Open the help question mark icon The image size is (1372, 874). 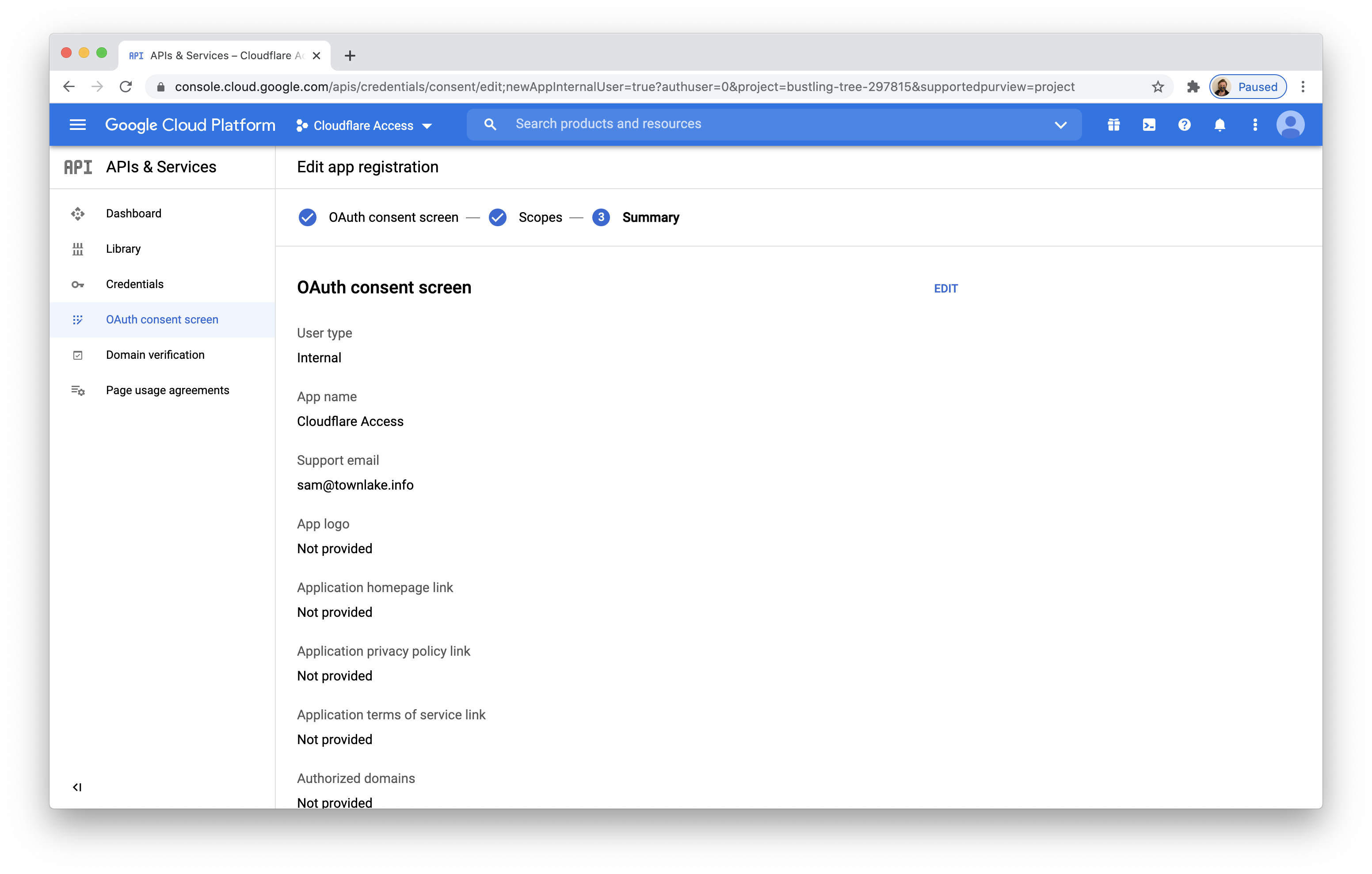(1184, 125)
